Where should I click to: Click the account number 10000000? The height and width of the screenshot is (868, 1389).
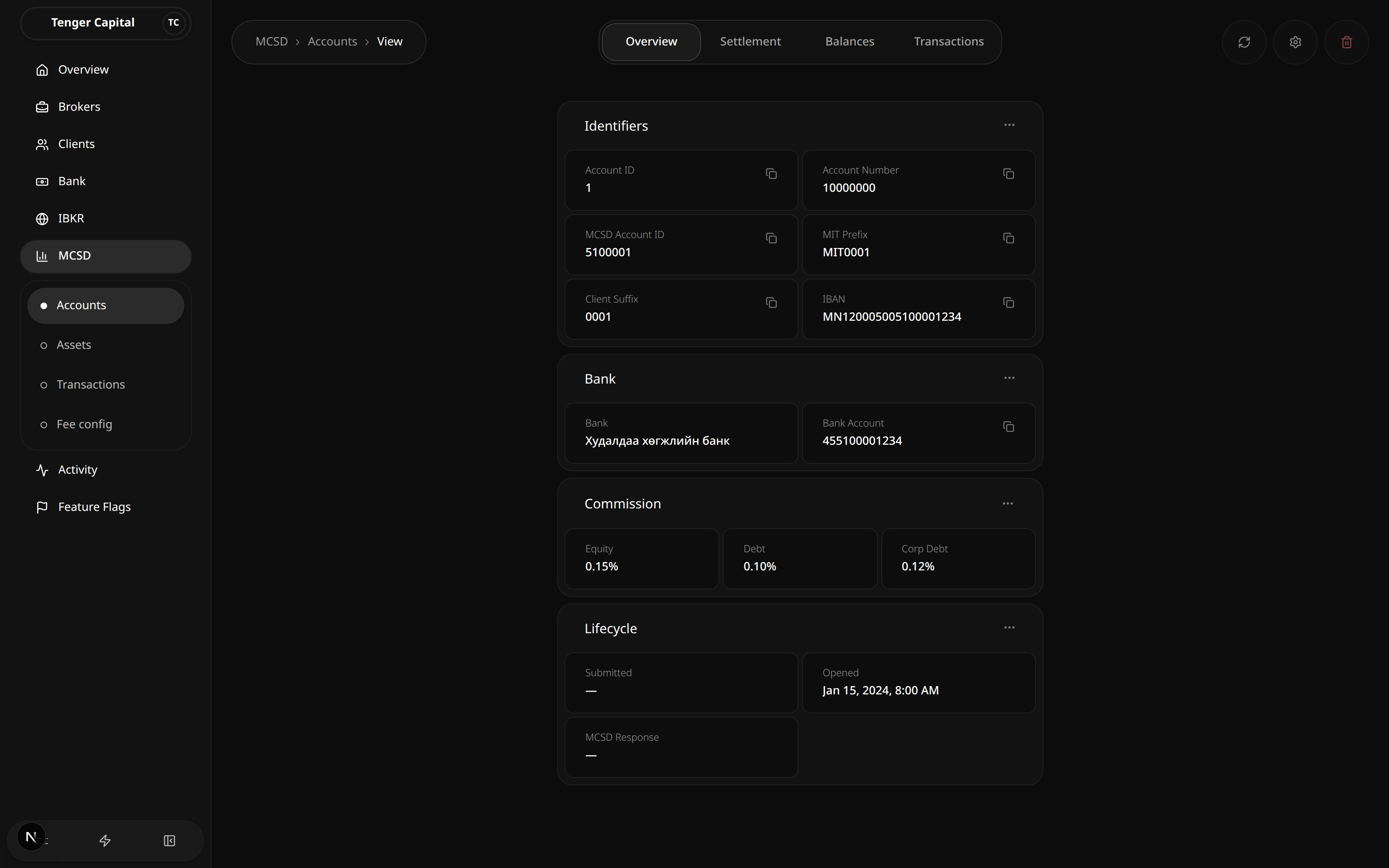(849, 188)
